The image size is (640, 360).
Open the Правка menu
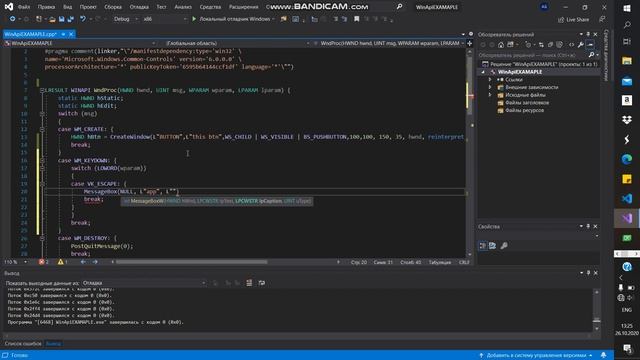coord(46,7)
